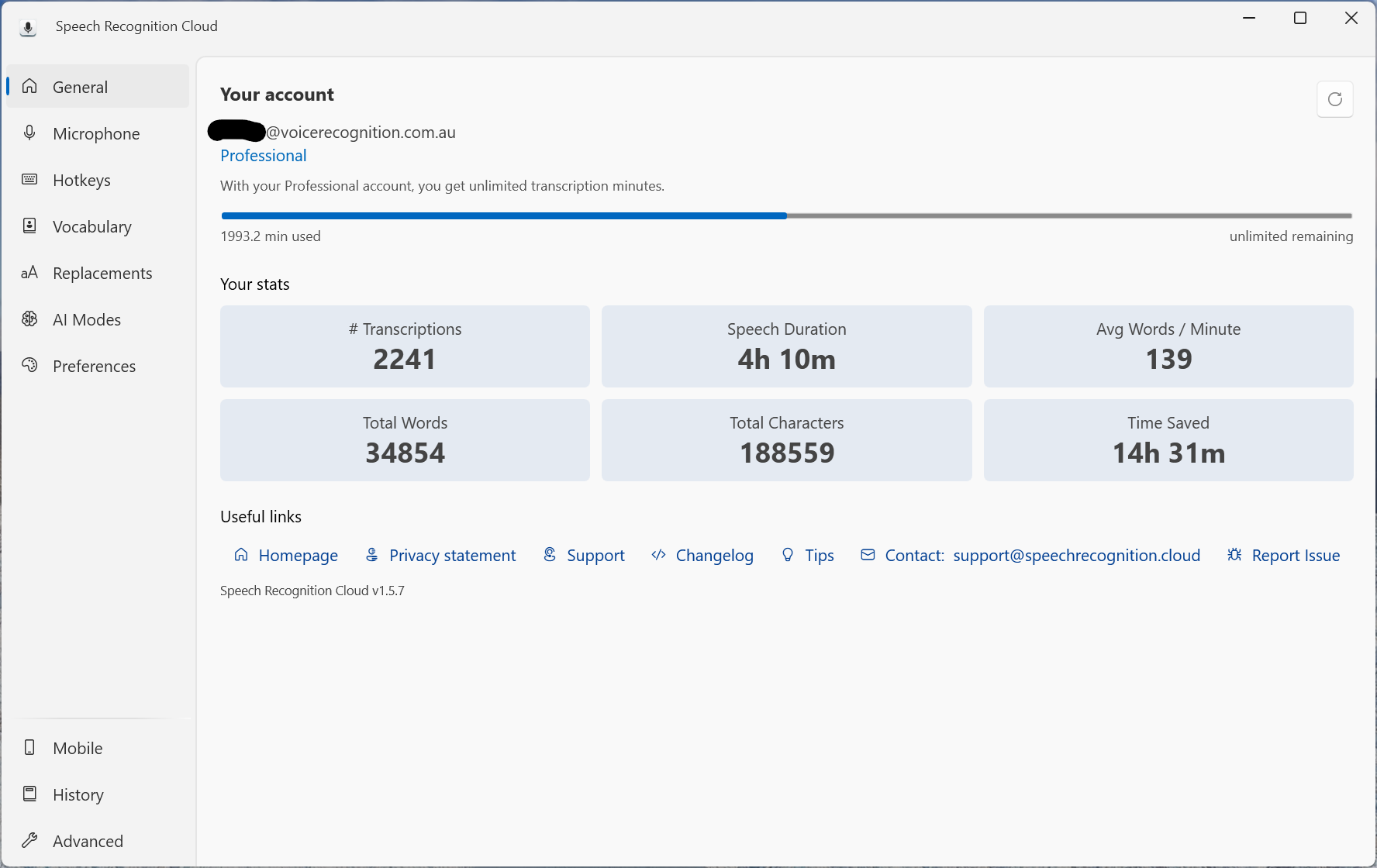The height and width of the screenshot is (868, 1377).
Task: Click the transcription minutes progress bar
Action: [x=786, y=215]
